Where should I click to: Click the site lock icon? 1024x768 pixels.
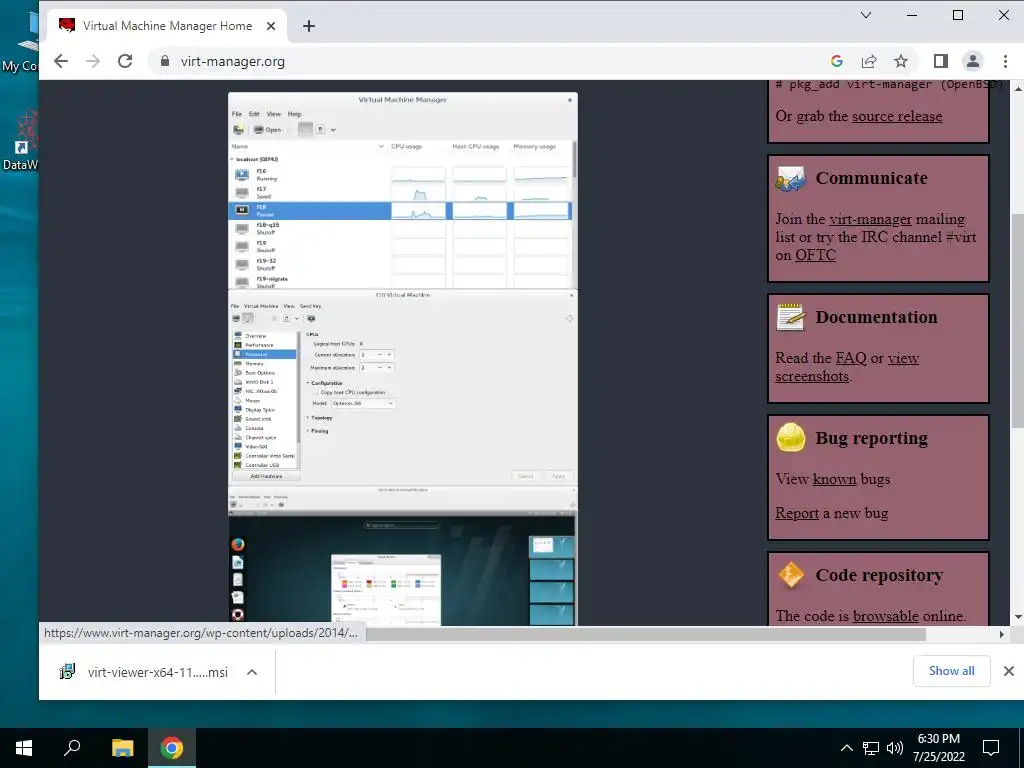pyautogui.click(x=165, y=61)
